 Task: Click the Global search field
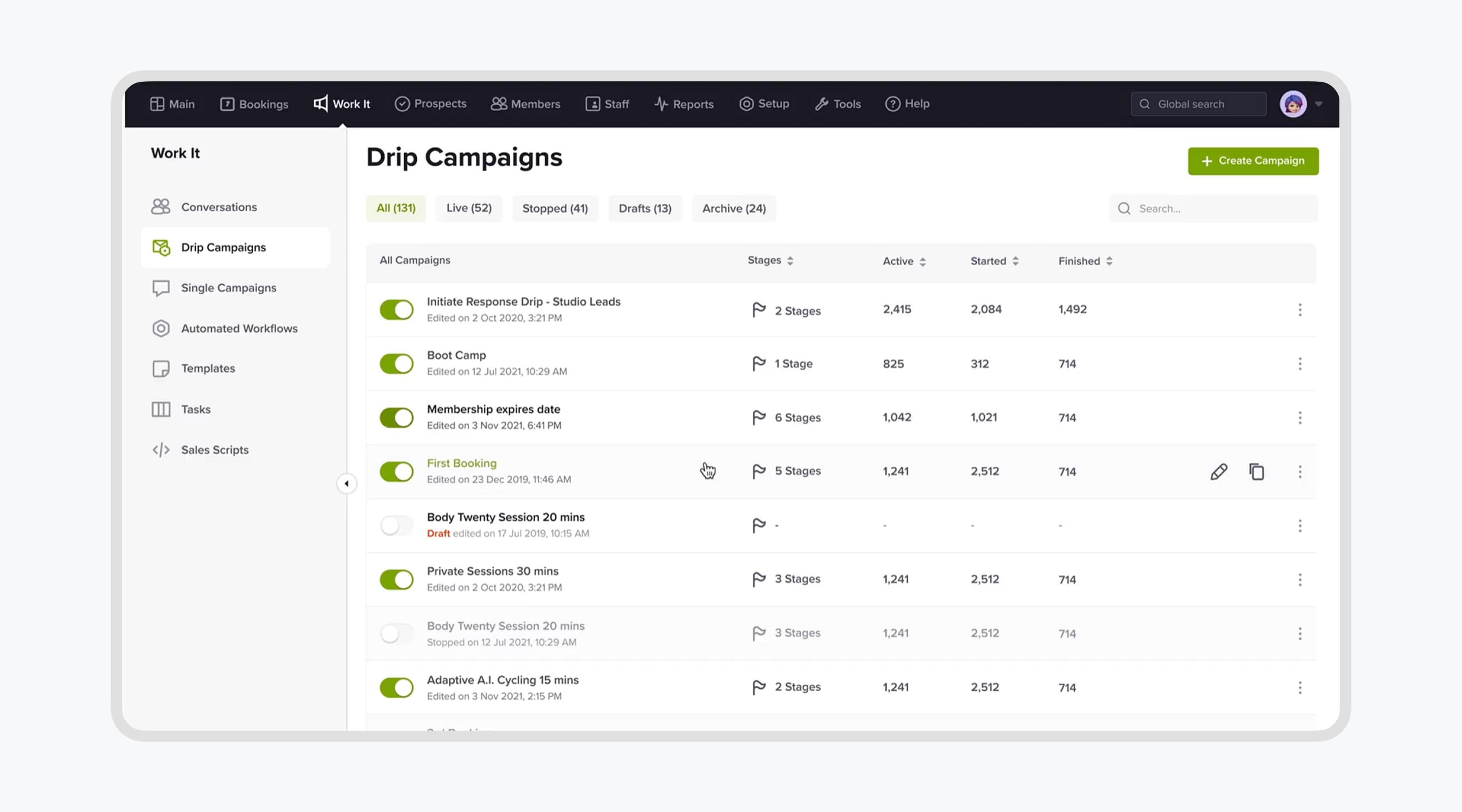click(1199, 104)
